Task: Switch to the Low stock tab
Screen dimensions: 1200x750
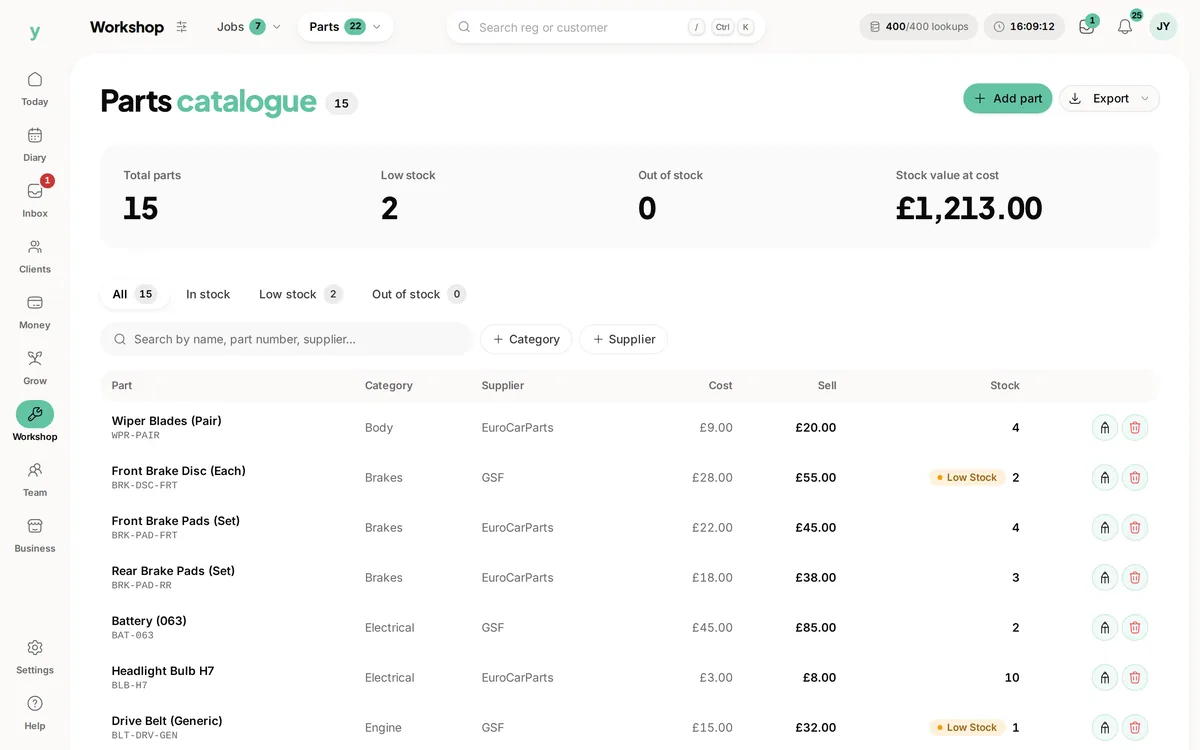Action: pos(300,294)
